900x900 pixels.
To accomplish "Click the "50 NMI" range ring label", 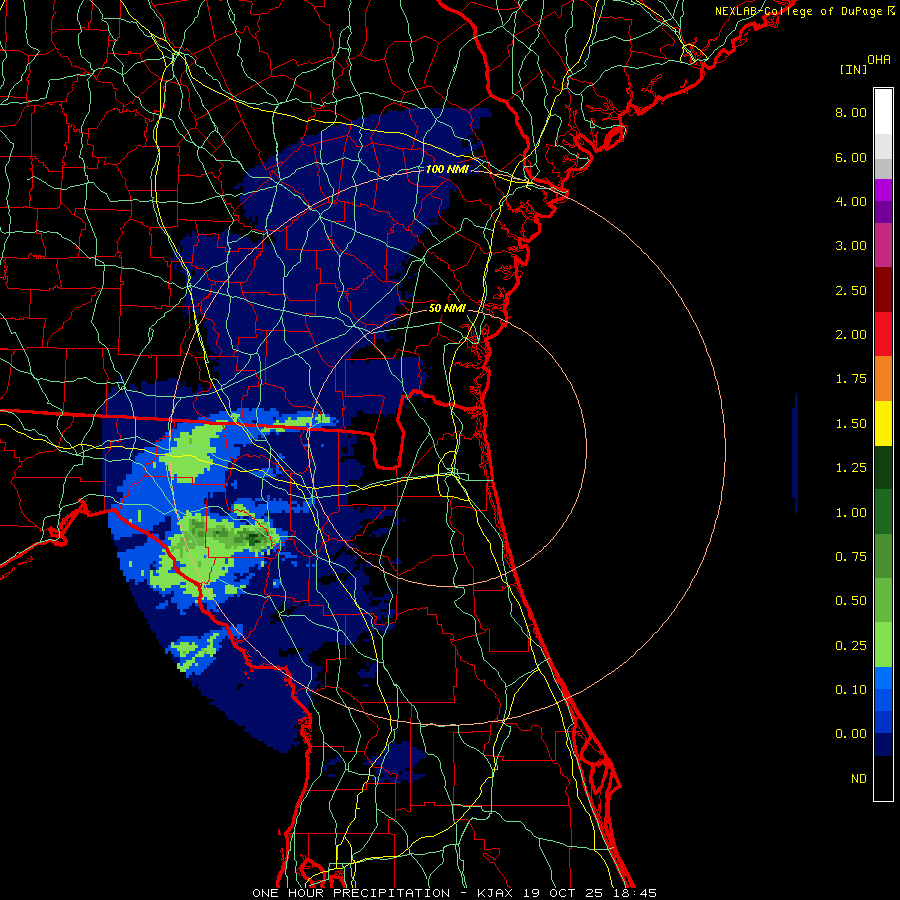I will [447, 308].
